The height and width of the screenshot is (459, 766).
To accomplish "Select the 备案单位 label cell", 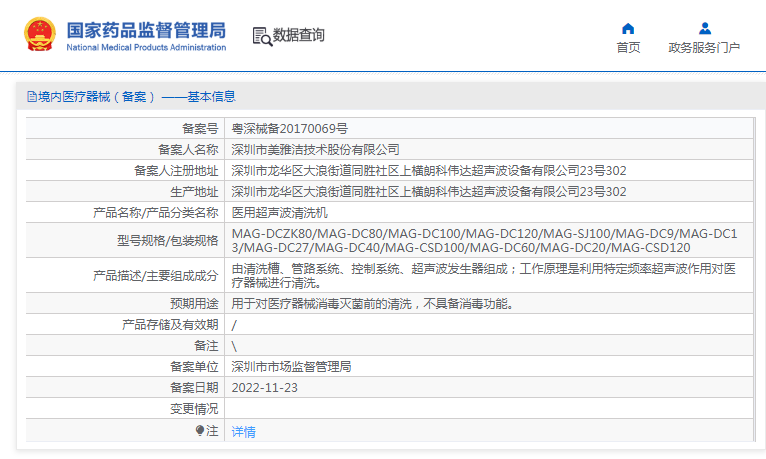I will [x=125, y=366].
